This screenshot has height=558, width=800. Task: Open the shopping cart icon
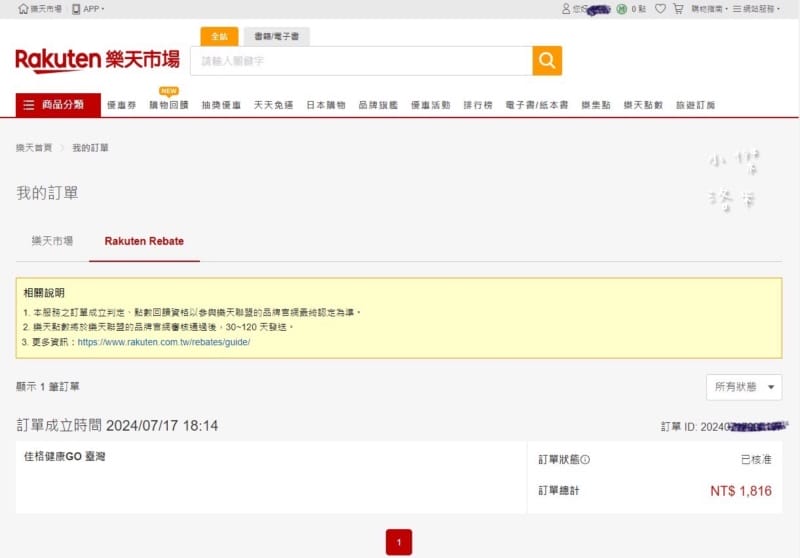[x=678, y=9]
